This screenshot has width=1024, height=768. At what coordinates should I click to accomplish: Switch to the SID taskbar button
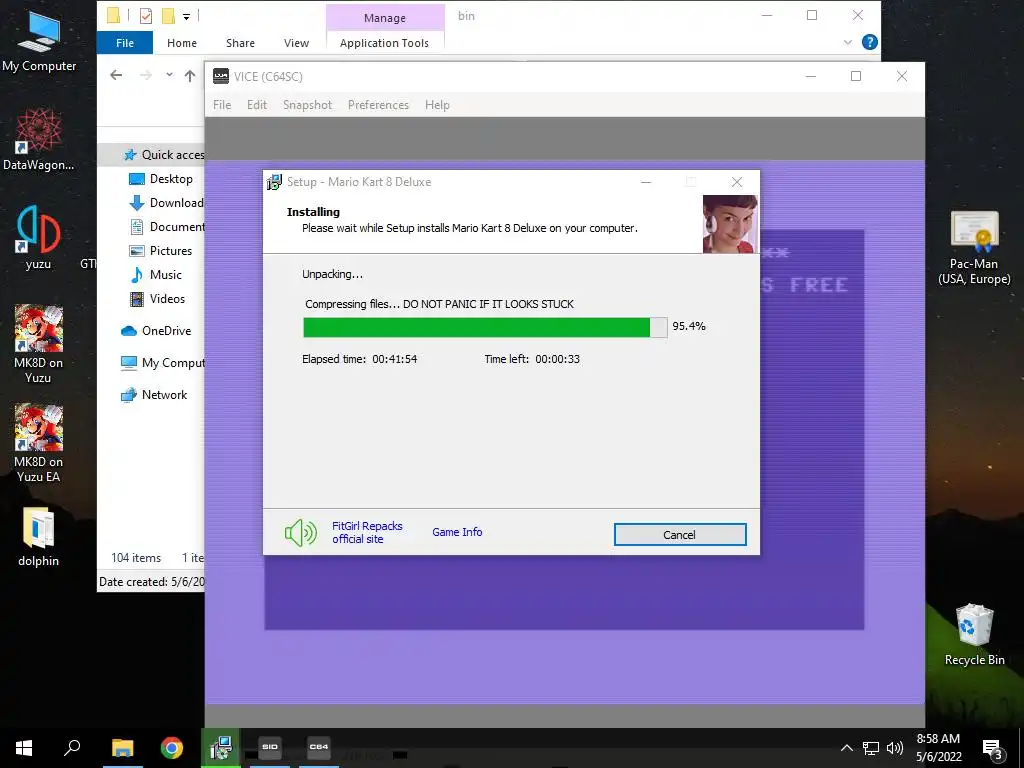(270, 748)
